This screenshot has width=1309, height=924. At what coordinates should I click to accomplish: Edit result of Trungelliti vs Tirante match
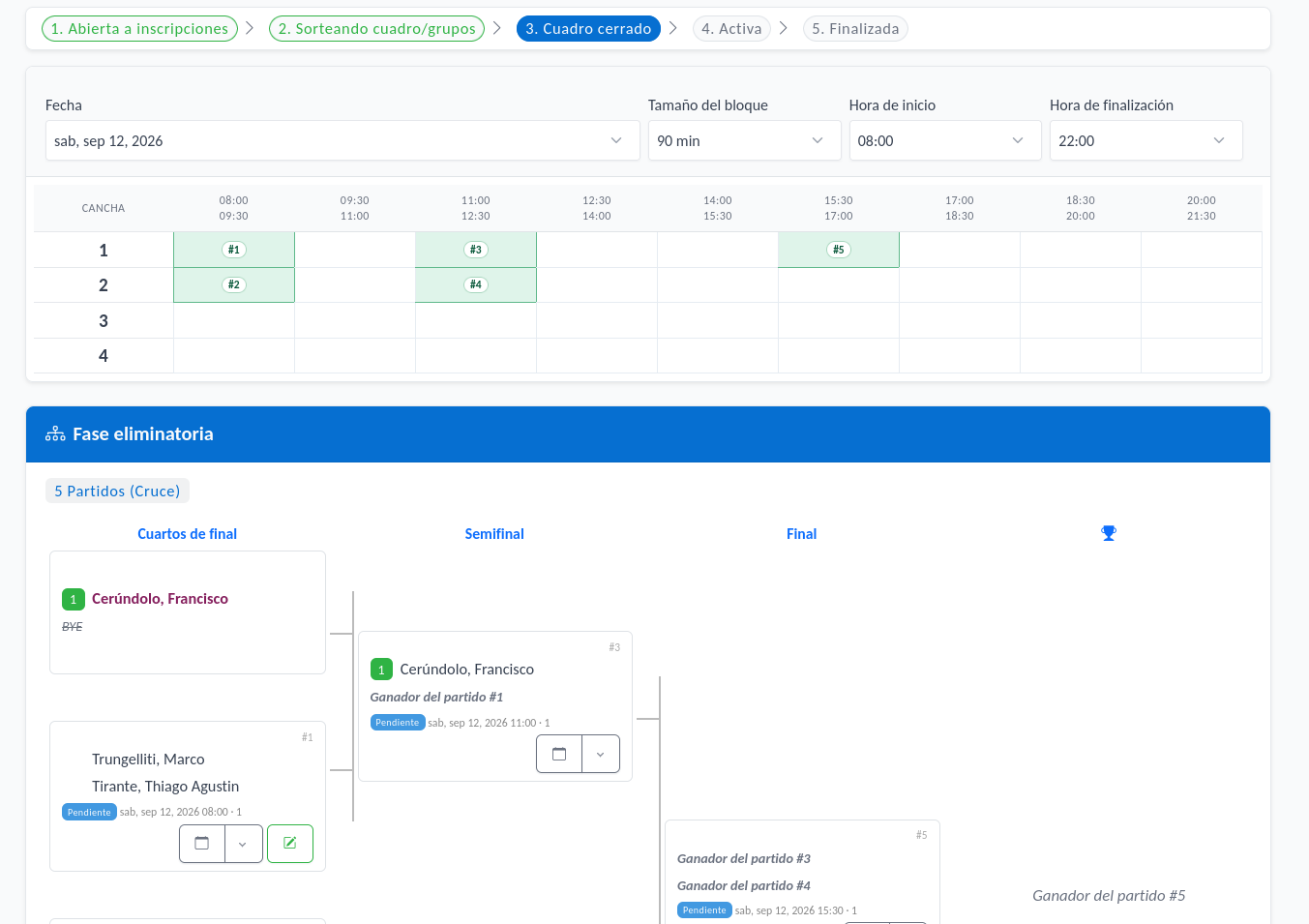click(x=290, y=844)
